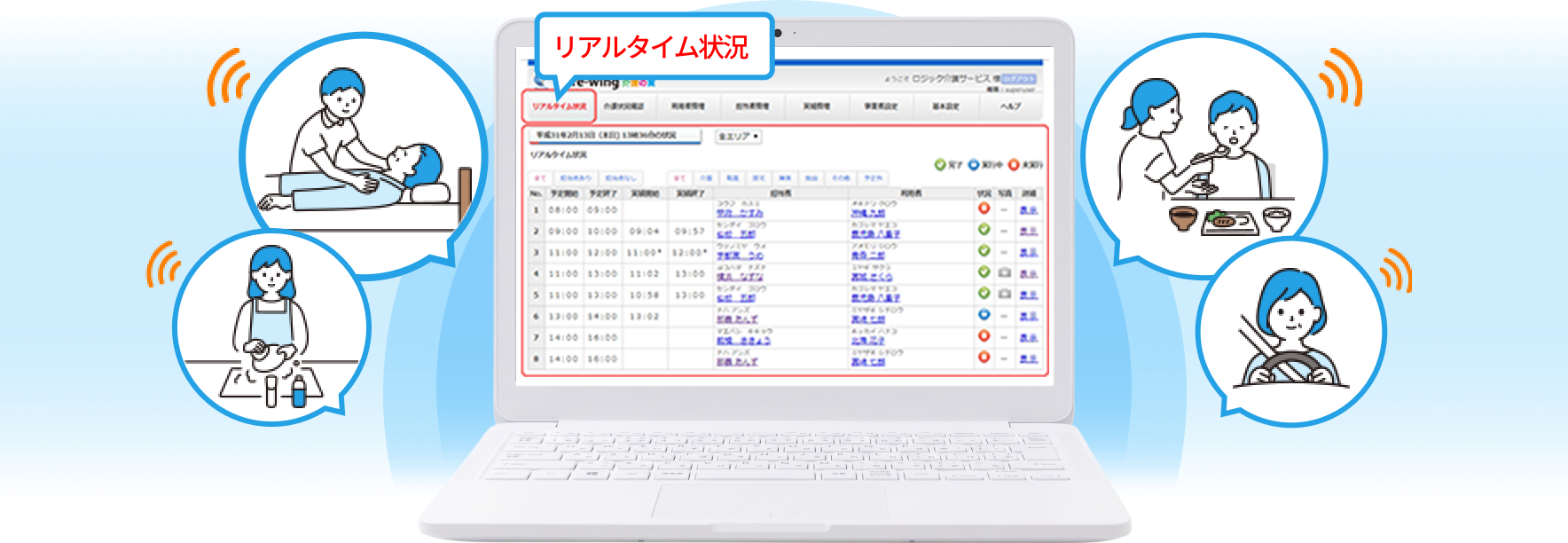Open the 表示 detail link in row 7

tap(1028, 337)
